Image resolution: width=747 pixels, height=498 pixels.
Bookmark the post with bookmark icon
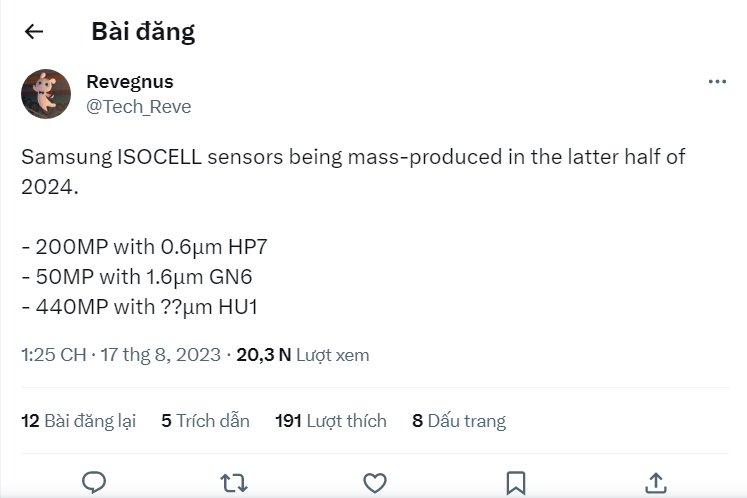click(x=515, y=483)
